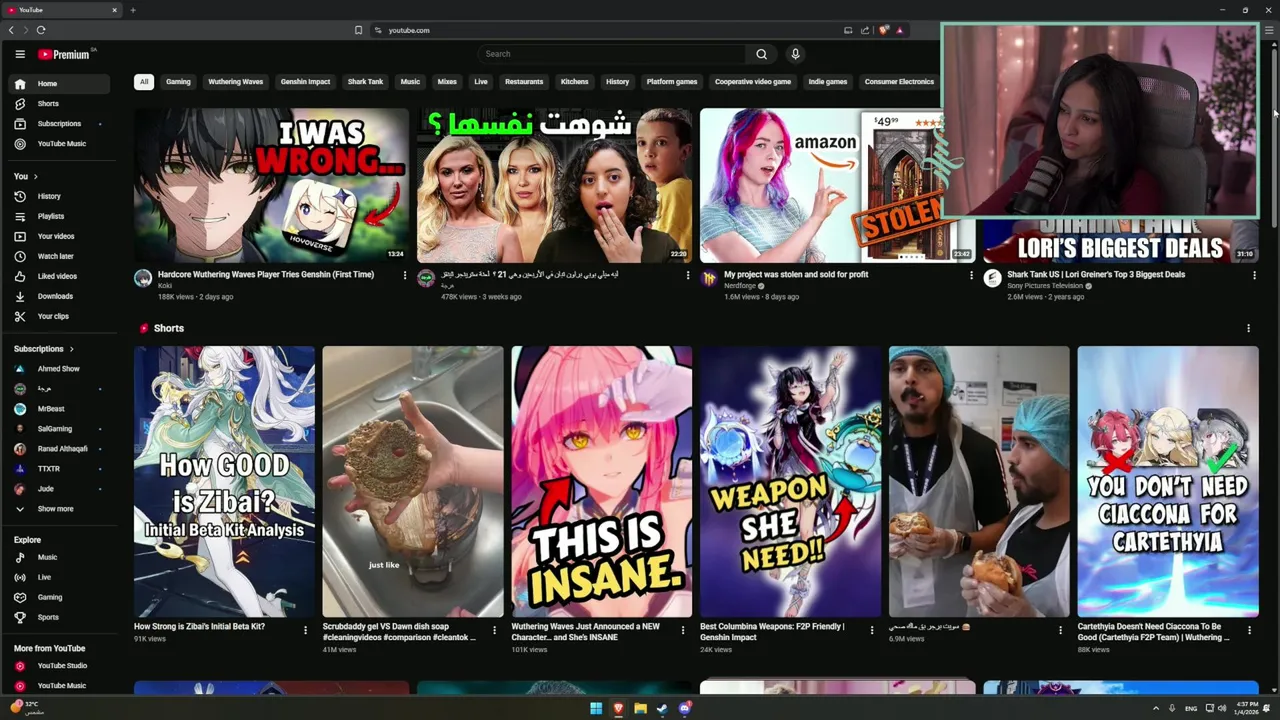Open the I WAS WRONG video thumbnail
The image size is (1280, 720).
click(272, 185)
